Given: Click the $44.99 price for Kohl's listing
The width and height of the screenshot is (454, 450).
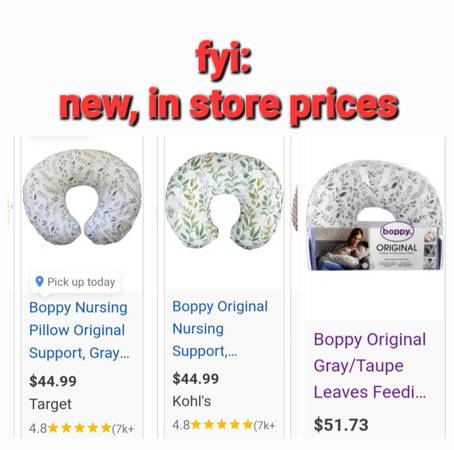Looking at the screenshot, I should [196, 379].
